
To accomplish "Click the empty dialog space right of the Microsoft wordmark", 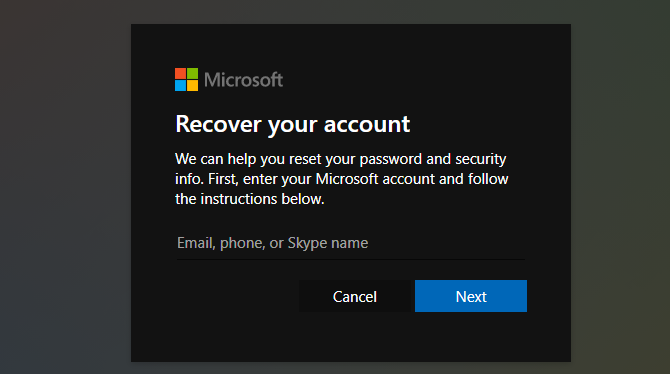I will [425, 80].
